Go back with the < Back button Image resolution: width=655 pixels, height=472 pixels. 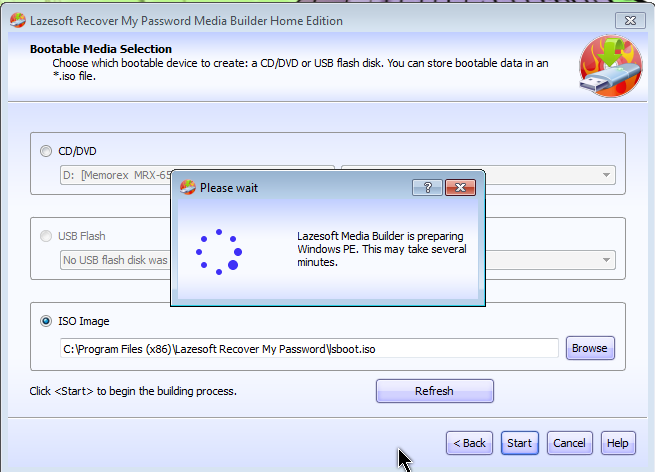[x=470, y=443]
